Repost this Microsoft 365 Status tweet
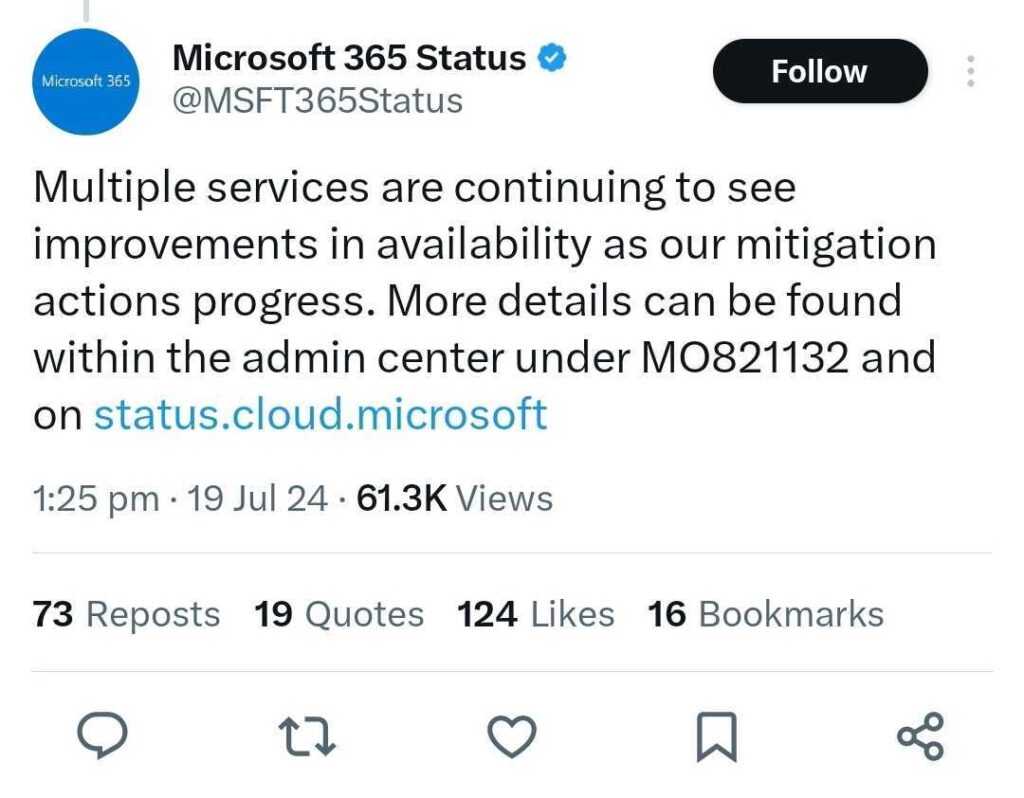The image size is (1024, 798). [308, 736]
